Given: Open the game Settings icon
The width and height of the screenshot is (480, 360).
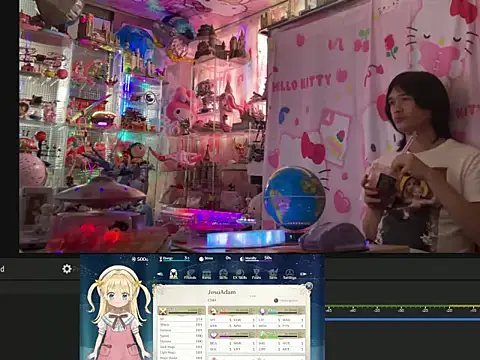Looking at the screenshot, I should click(290, 274).
